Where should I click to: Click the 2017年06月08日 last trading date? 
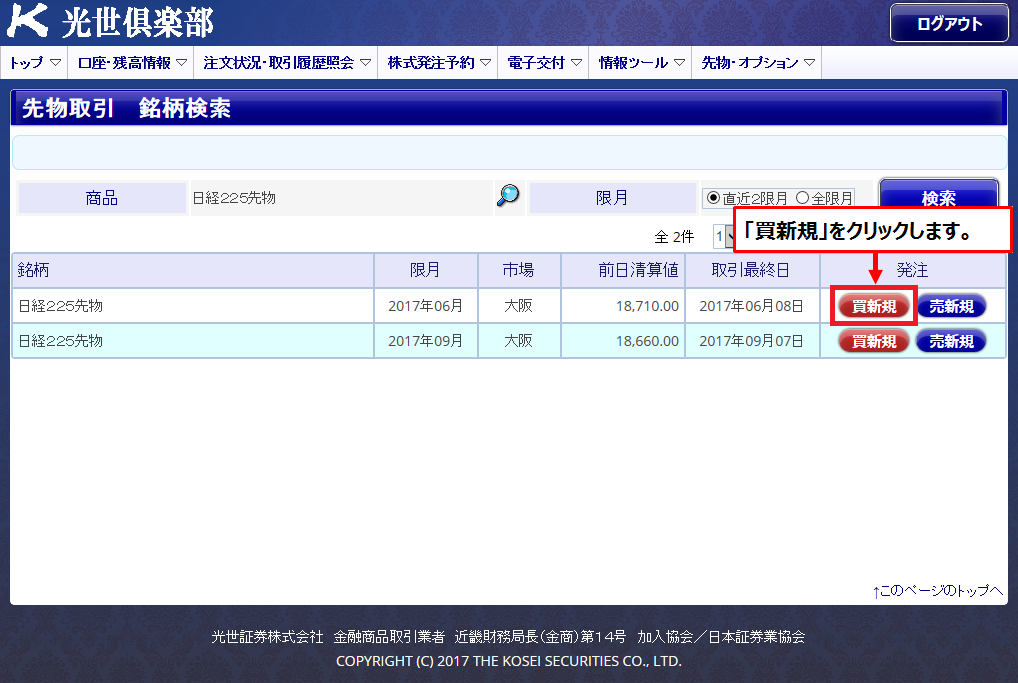751,306
